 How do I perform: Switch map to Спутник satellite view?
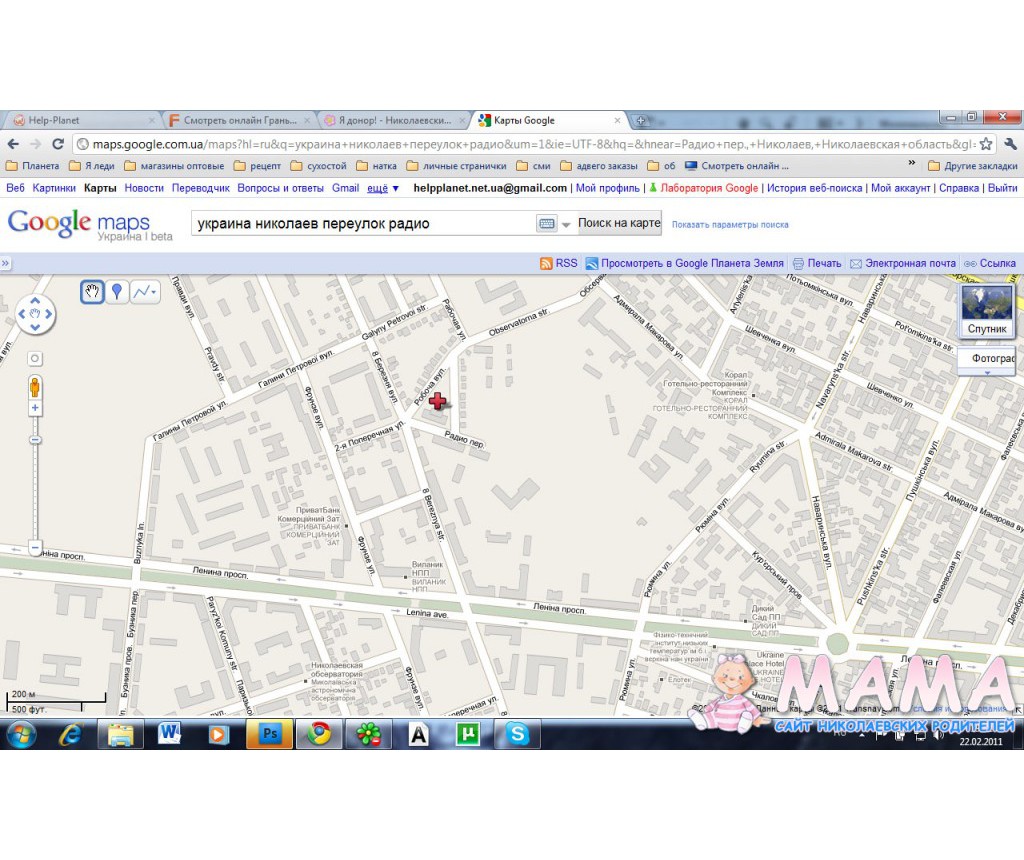click(x=987, y=311)
